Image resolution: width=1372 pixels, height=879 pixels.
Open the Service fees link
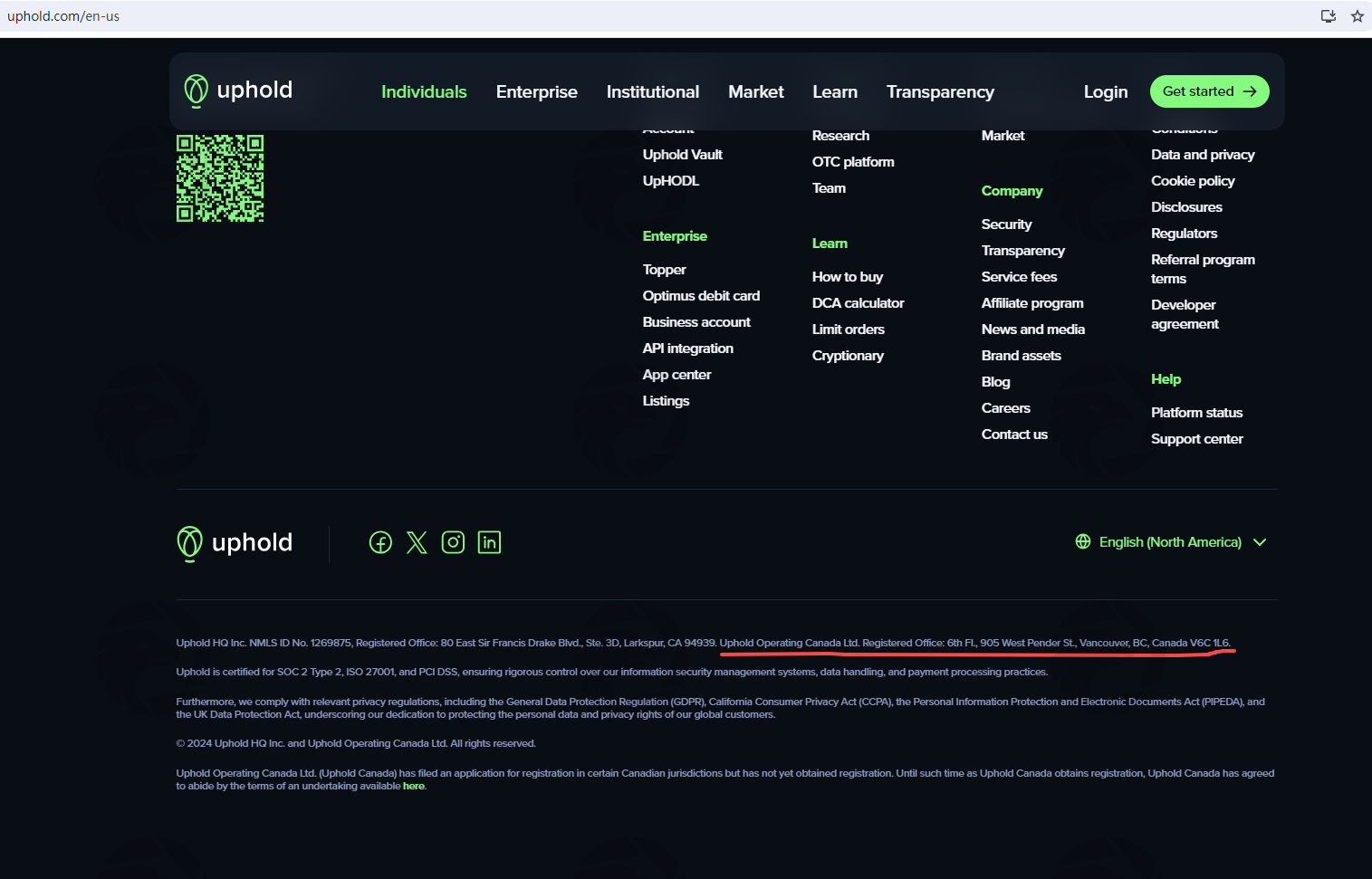click(1020, 277)
